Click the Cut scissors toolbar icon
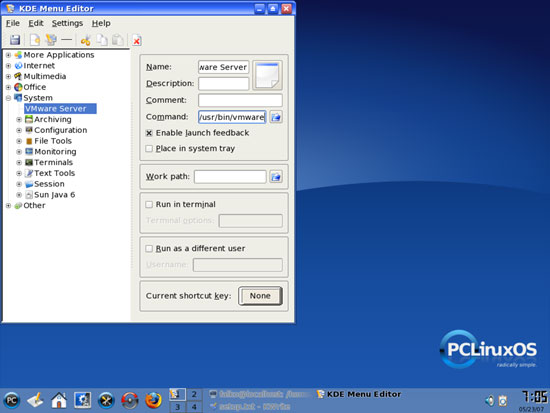 pyautogui.click(x=85, y=40)
